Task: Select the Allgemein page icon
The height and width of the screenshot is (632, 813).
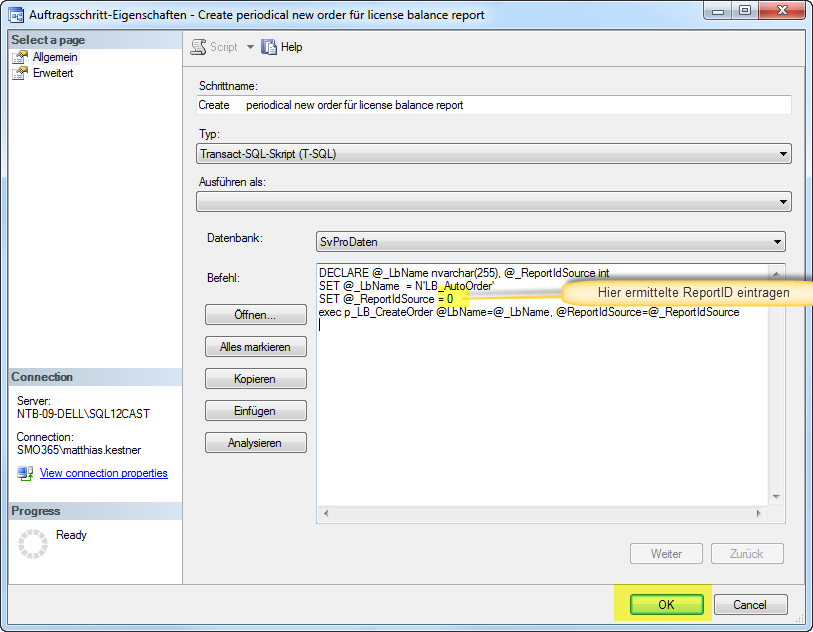Action: (x=21, y=58)
